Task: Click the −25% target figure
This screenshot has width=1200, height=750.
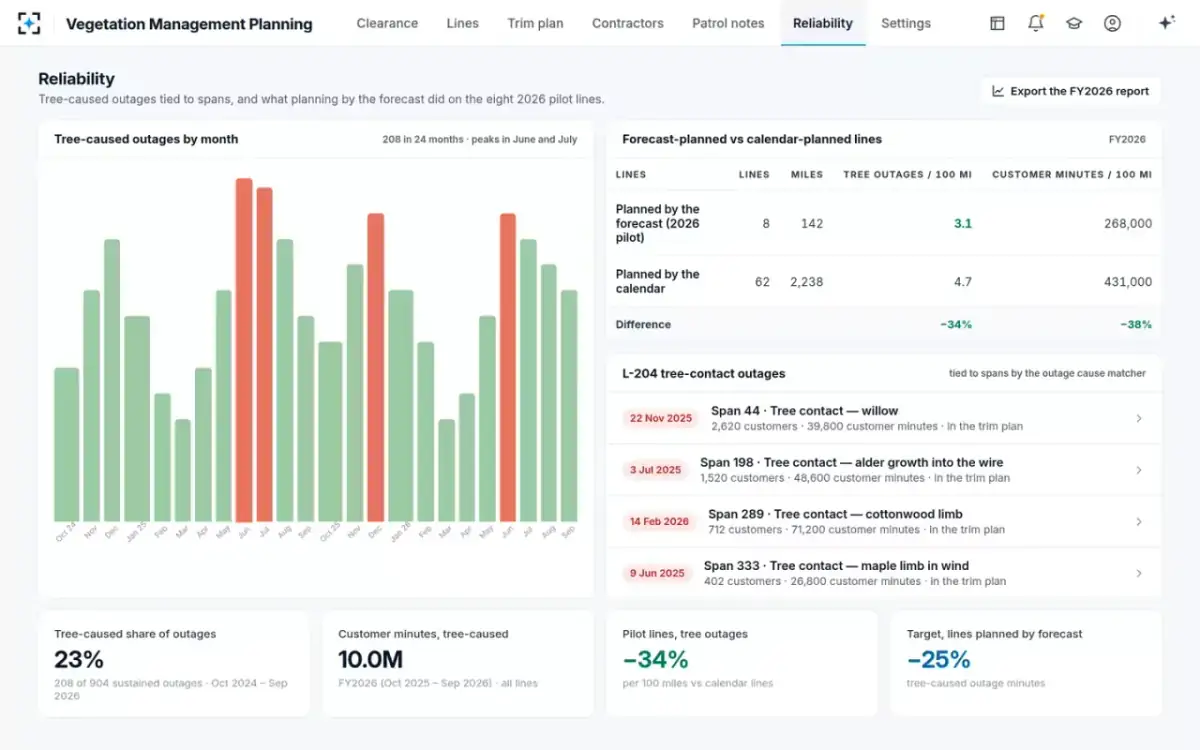Action: (939, 659)
